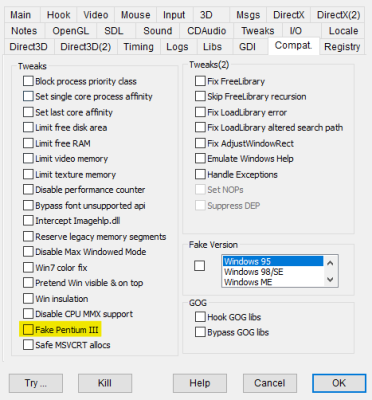This screenshot has width=372, height=400.
Task: Check Set last core affinity
Action: tap(28, 112)
